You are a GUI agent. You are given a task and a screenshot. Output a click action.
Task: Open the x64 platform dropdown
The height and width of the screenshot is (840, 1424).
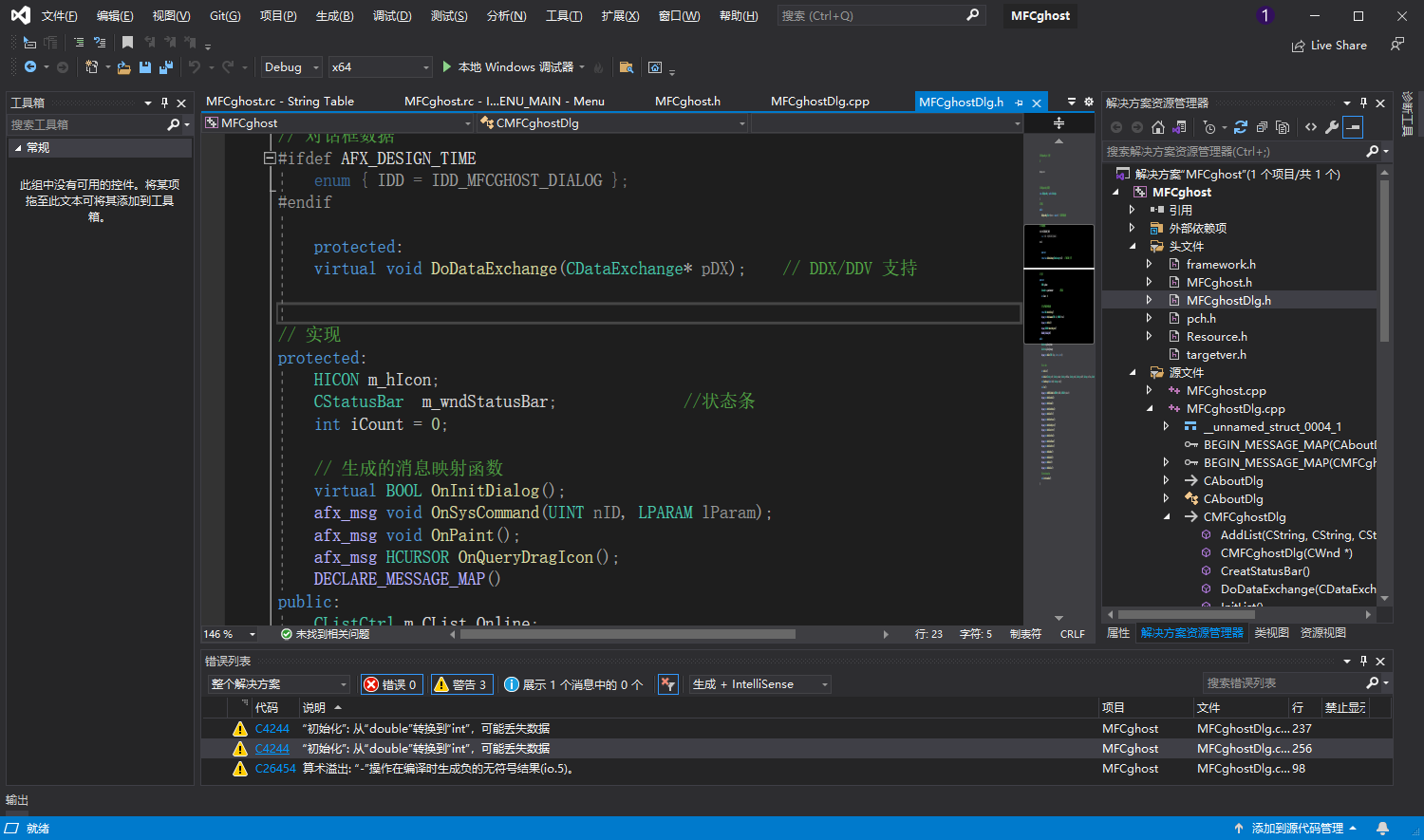pyautogui.click(x=380, y=67)
